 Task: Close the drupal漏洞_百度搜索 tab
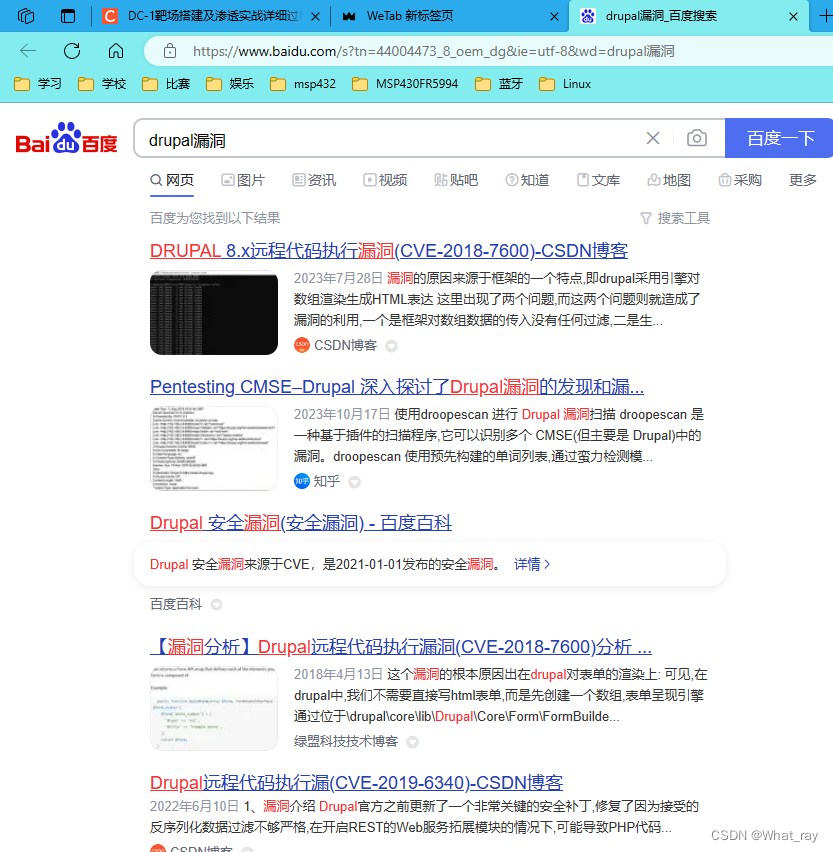point(793,17)
